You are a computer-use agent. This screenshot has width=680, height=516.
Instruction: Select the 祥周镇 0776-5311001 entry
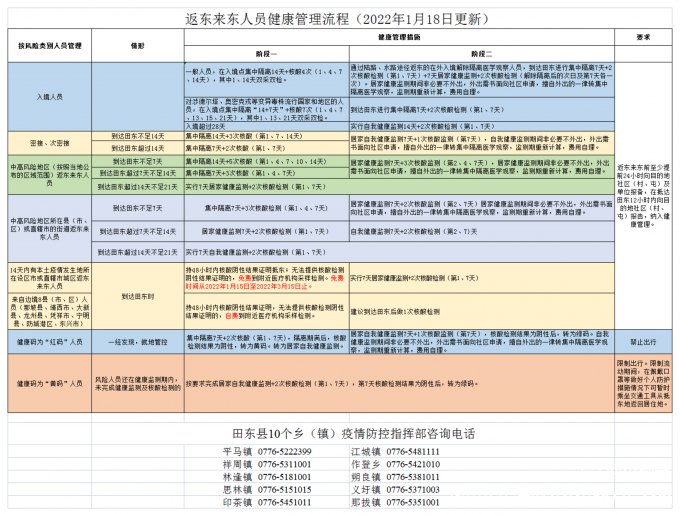265,465
